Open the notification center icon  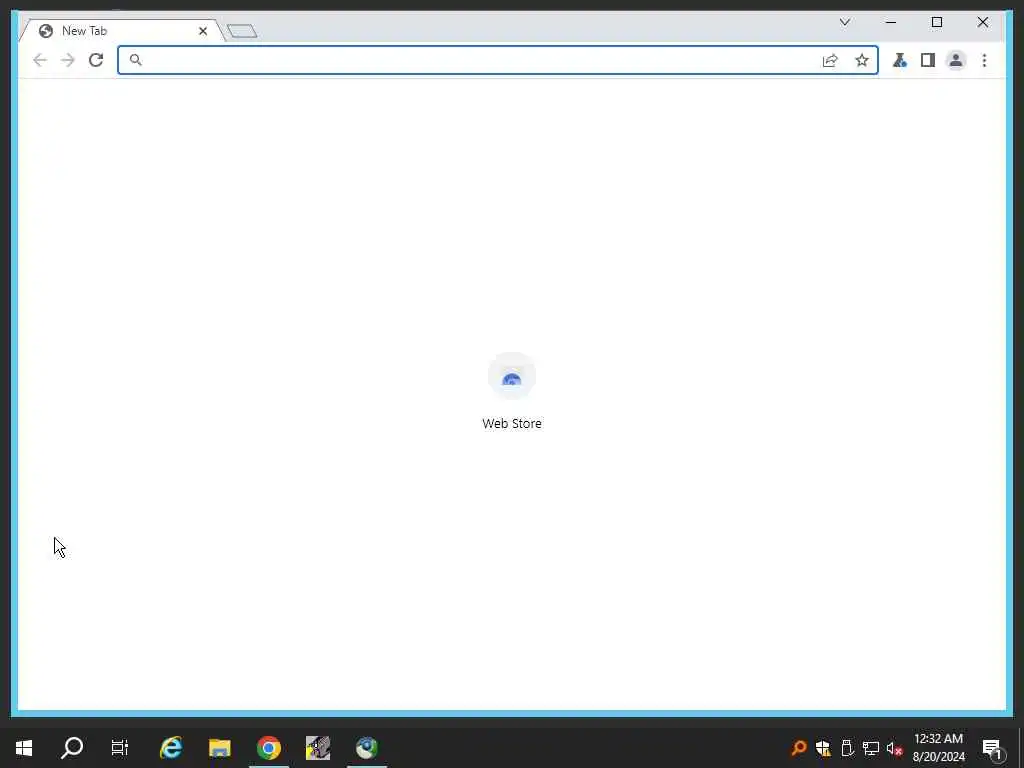click(992, 748)
